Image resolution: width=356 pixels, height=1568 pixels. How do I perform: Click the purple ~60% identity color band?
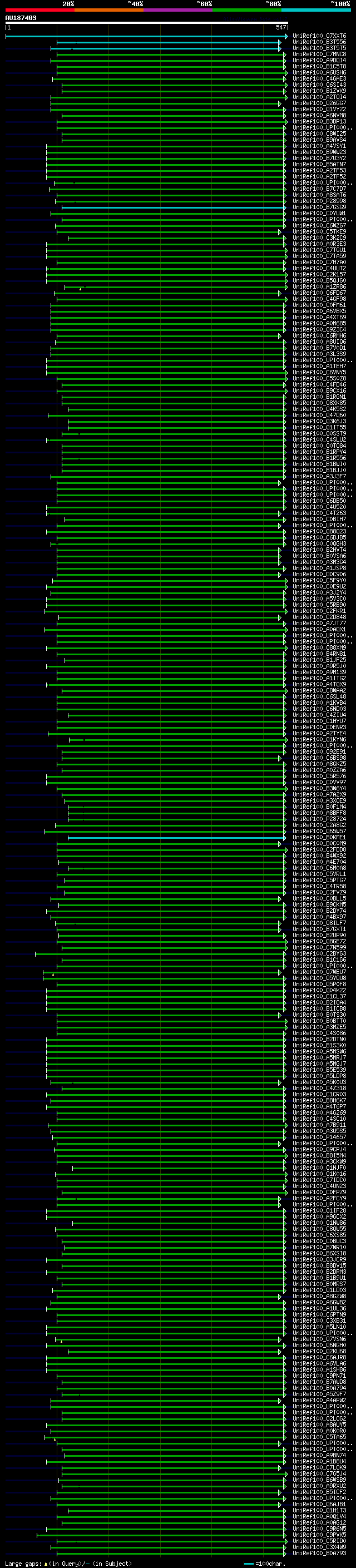tap(177, 10)
